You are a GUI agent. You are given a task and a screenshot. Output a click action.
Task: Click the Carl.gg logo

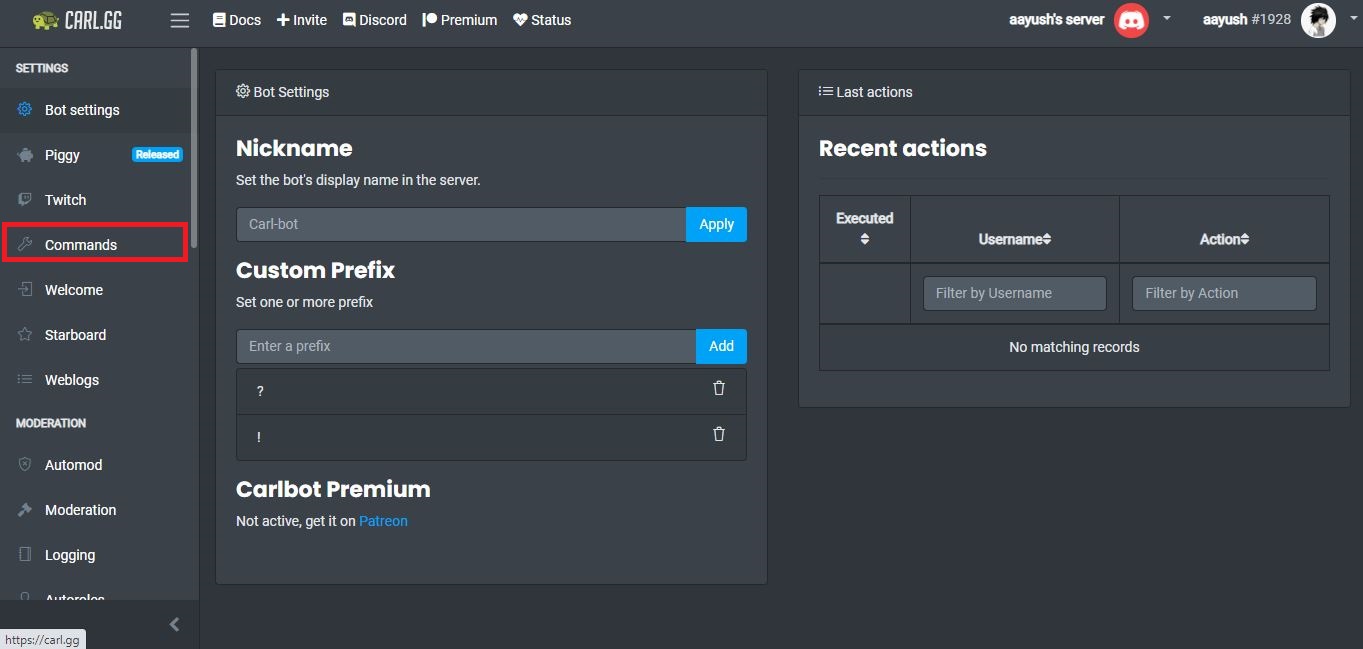(75, 19)
